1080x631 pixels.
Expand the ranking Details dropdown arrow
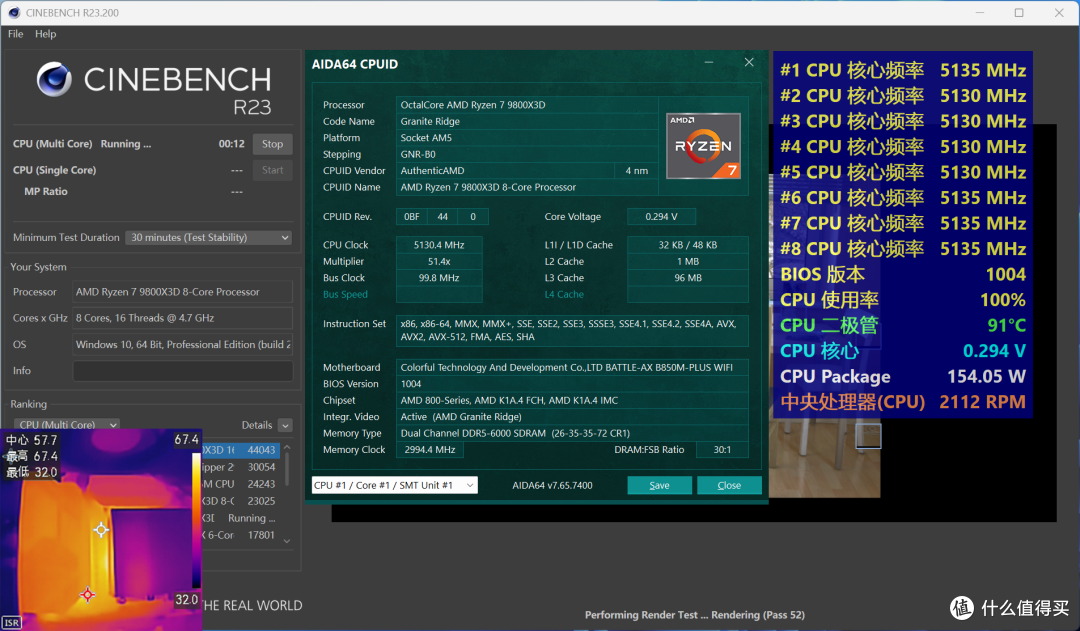[x=285, y=426]
